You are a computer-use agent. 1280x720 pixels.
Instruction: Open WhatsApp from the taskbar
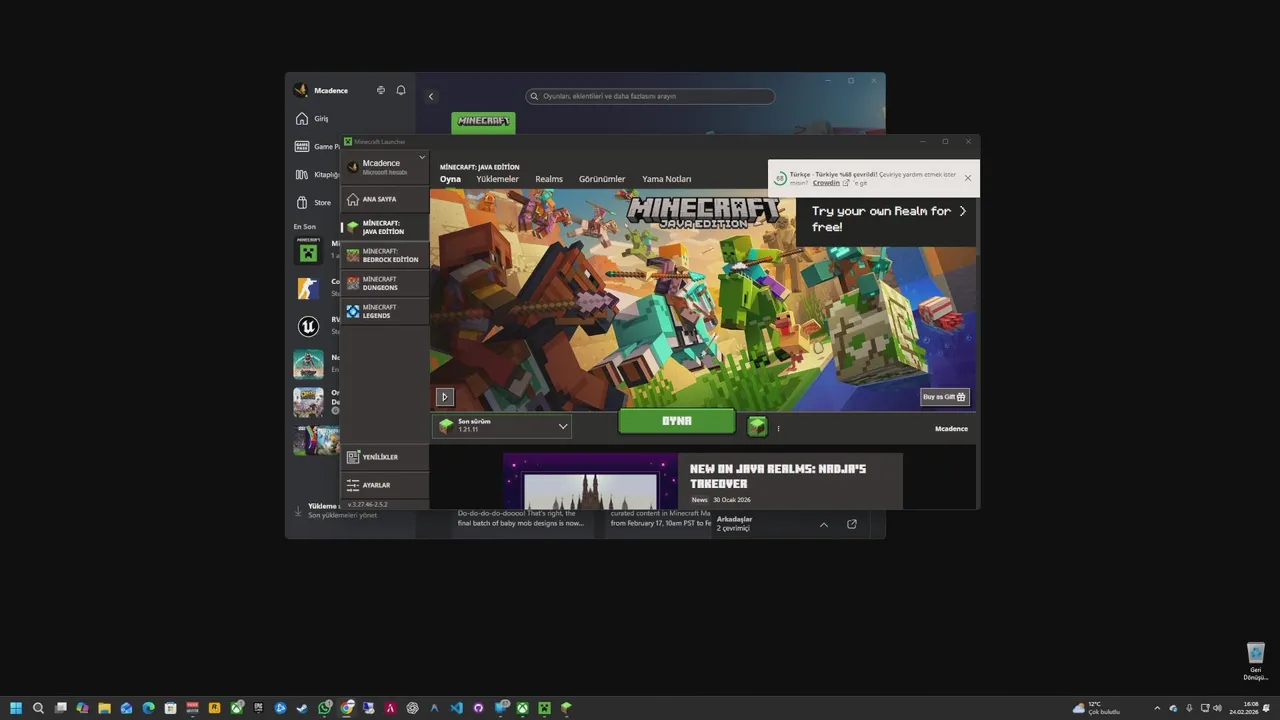click(324, 708)
